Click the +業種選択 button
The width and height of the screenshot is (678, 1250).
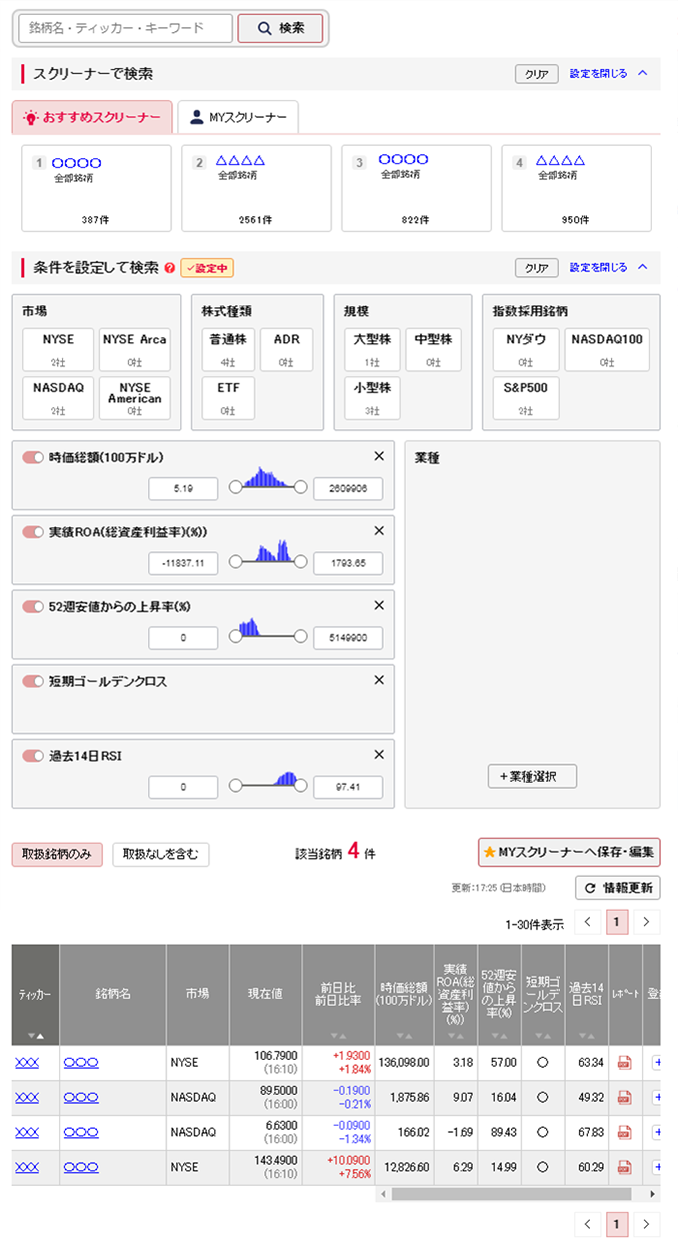click(x=531, y=776)
